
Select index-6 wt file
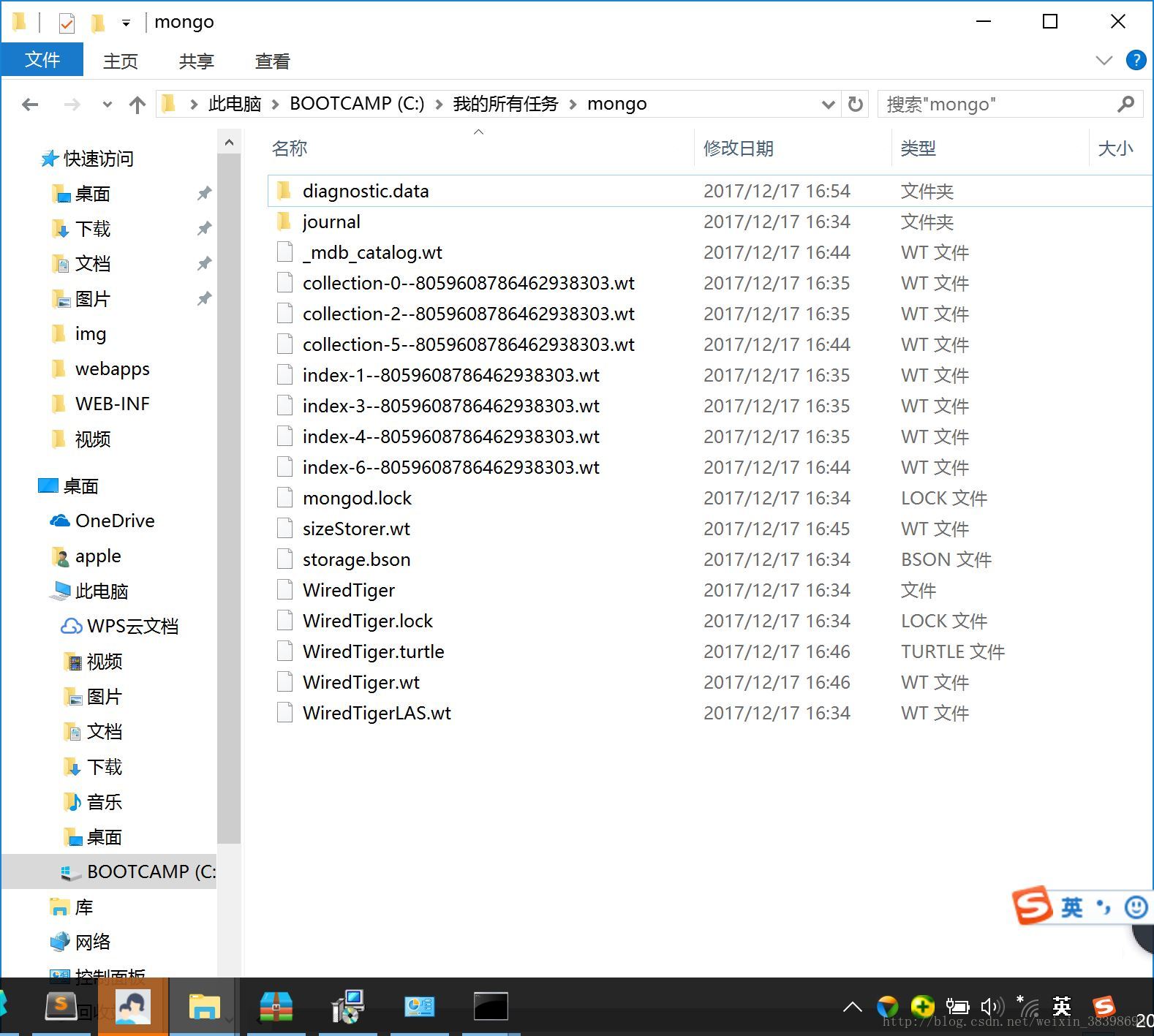(x=450, y=467)
